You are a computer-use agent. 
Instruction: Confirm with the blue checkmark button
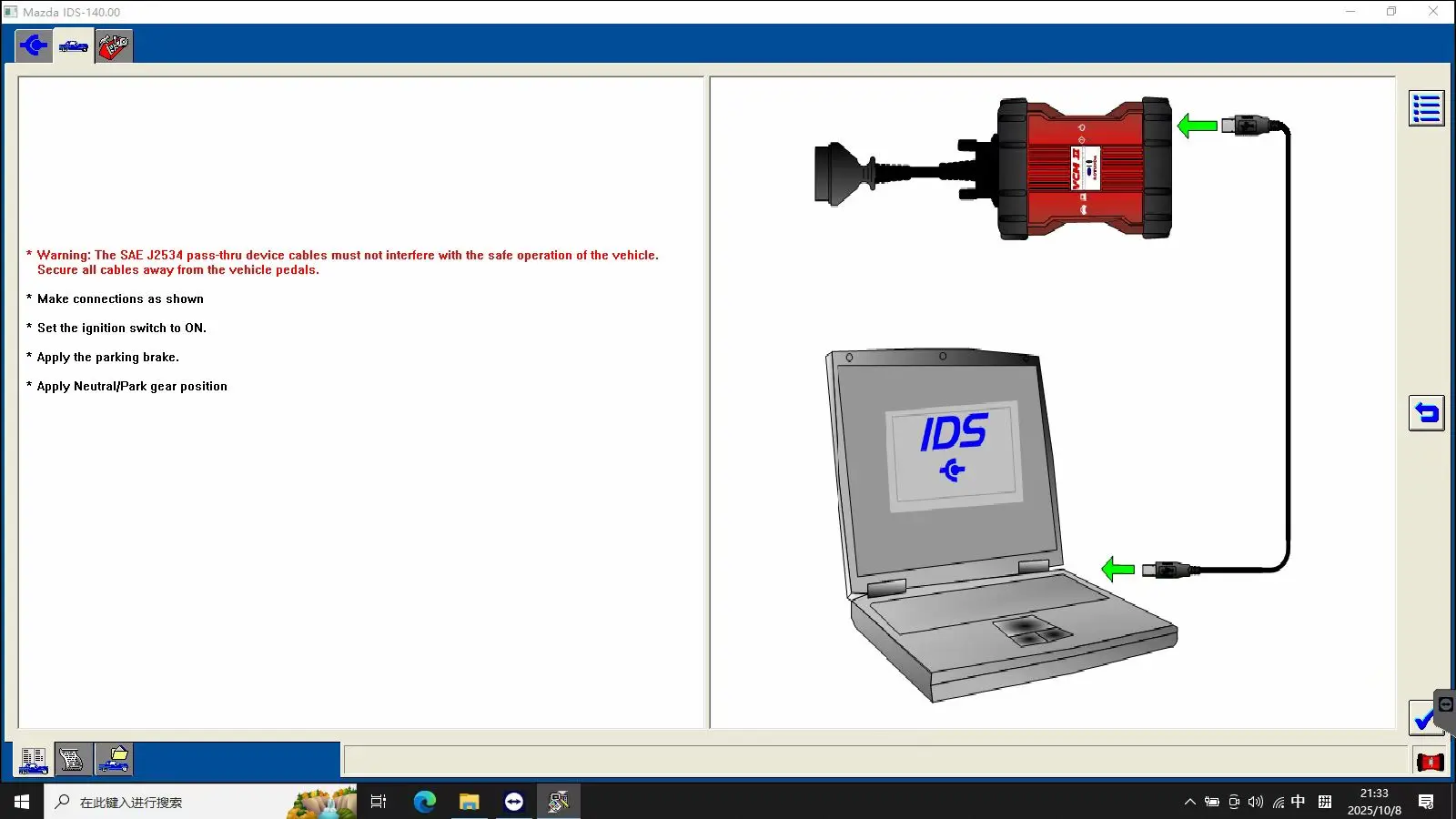pos(1423,718)
